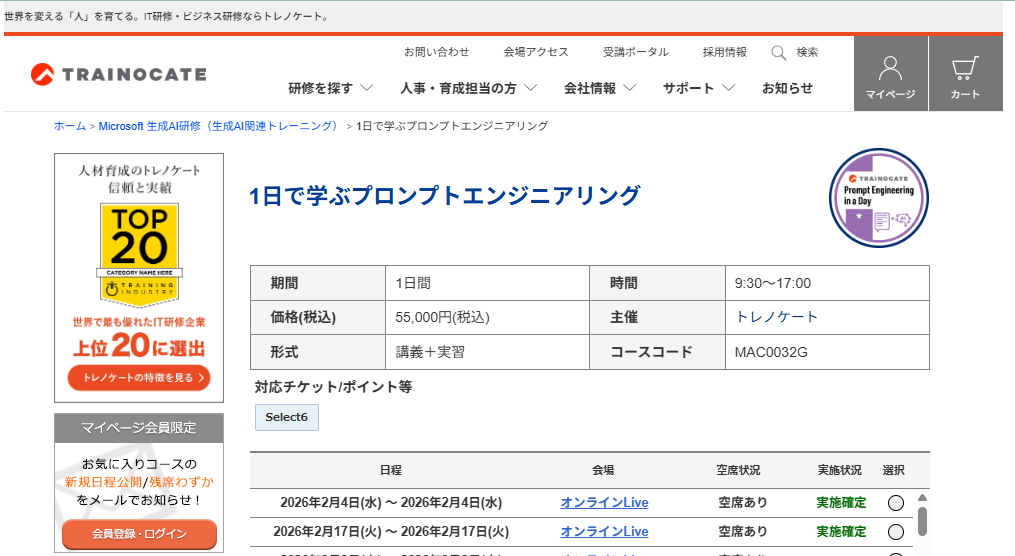Screen dimensions: 1015x556
Task: Click 会場 column header
Action: click(x=603, y=471)
